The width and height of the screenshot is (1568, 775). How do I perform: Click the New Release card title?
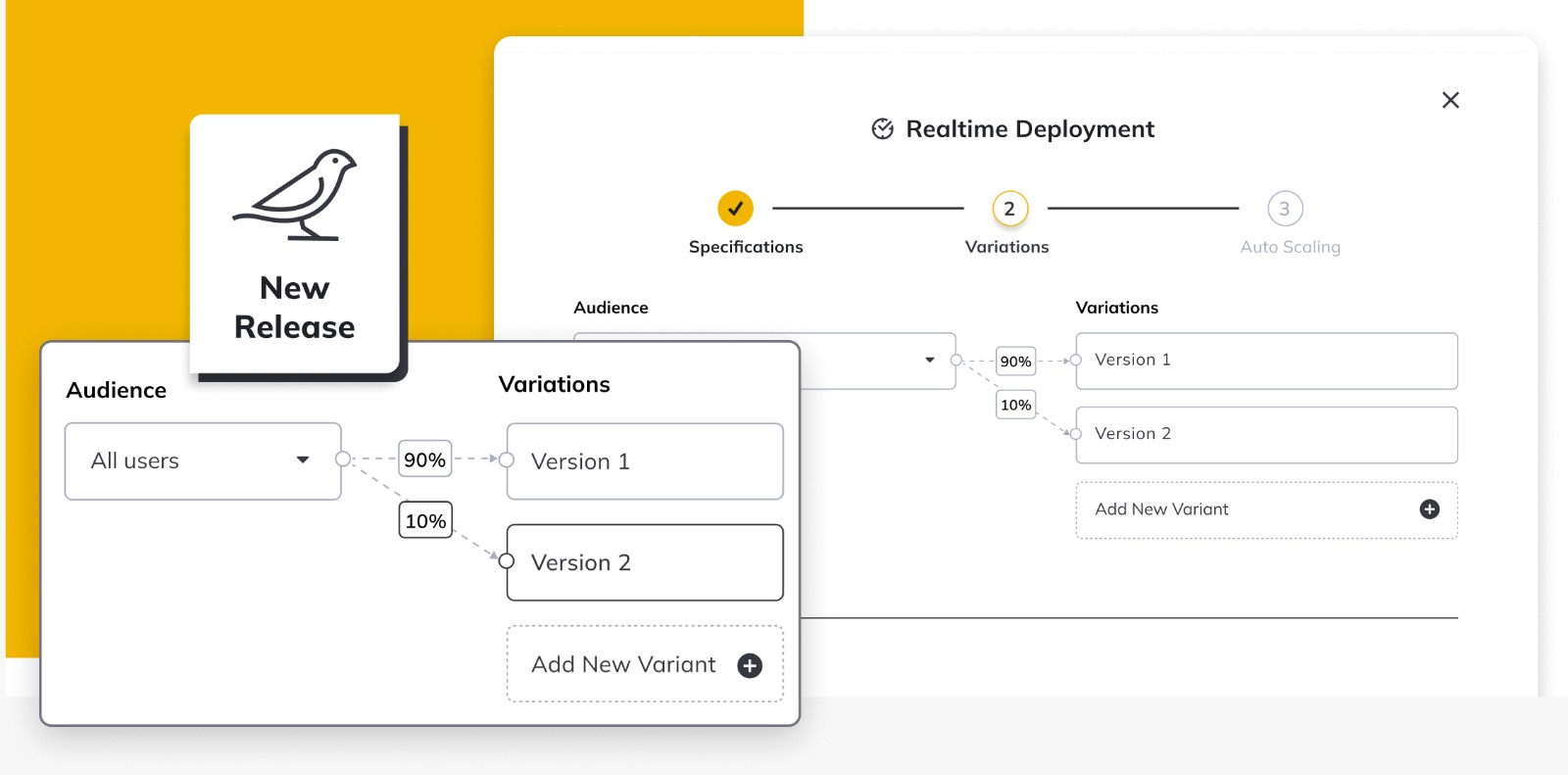coord(295,308)
